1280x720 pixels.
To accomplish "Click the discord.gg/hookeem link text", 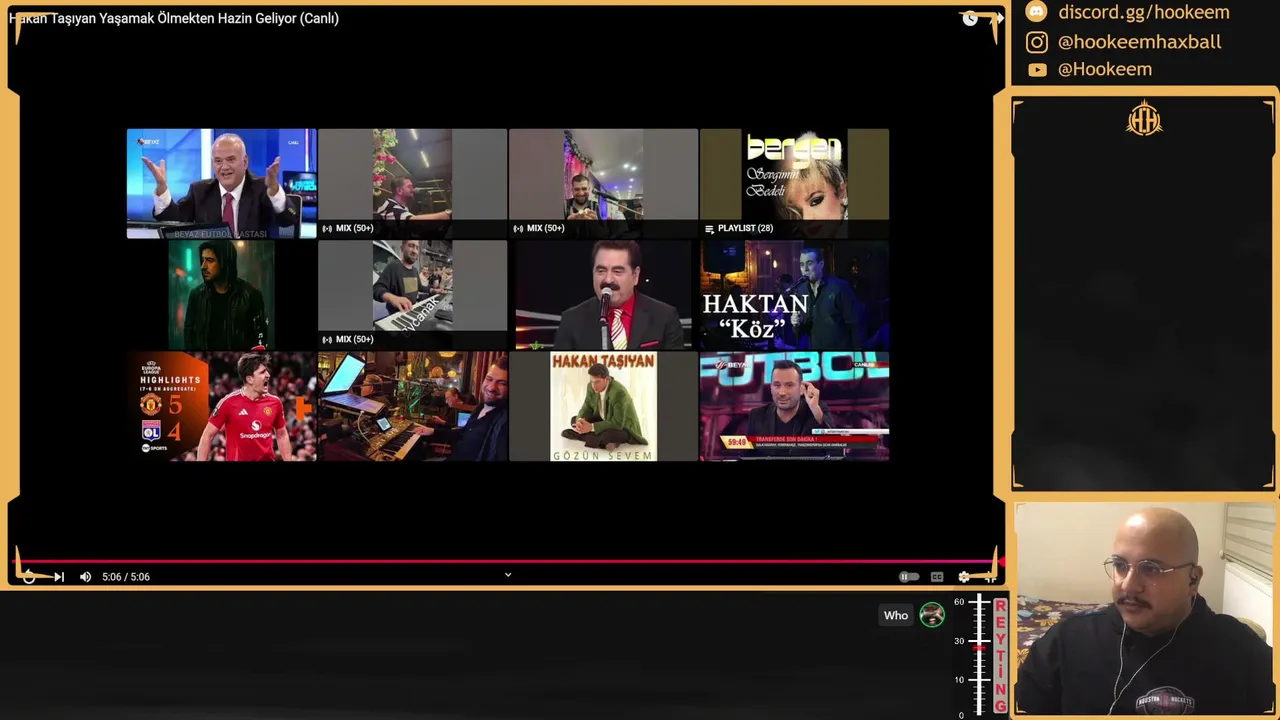I will 1144,12.
